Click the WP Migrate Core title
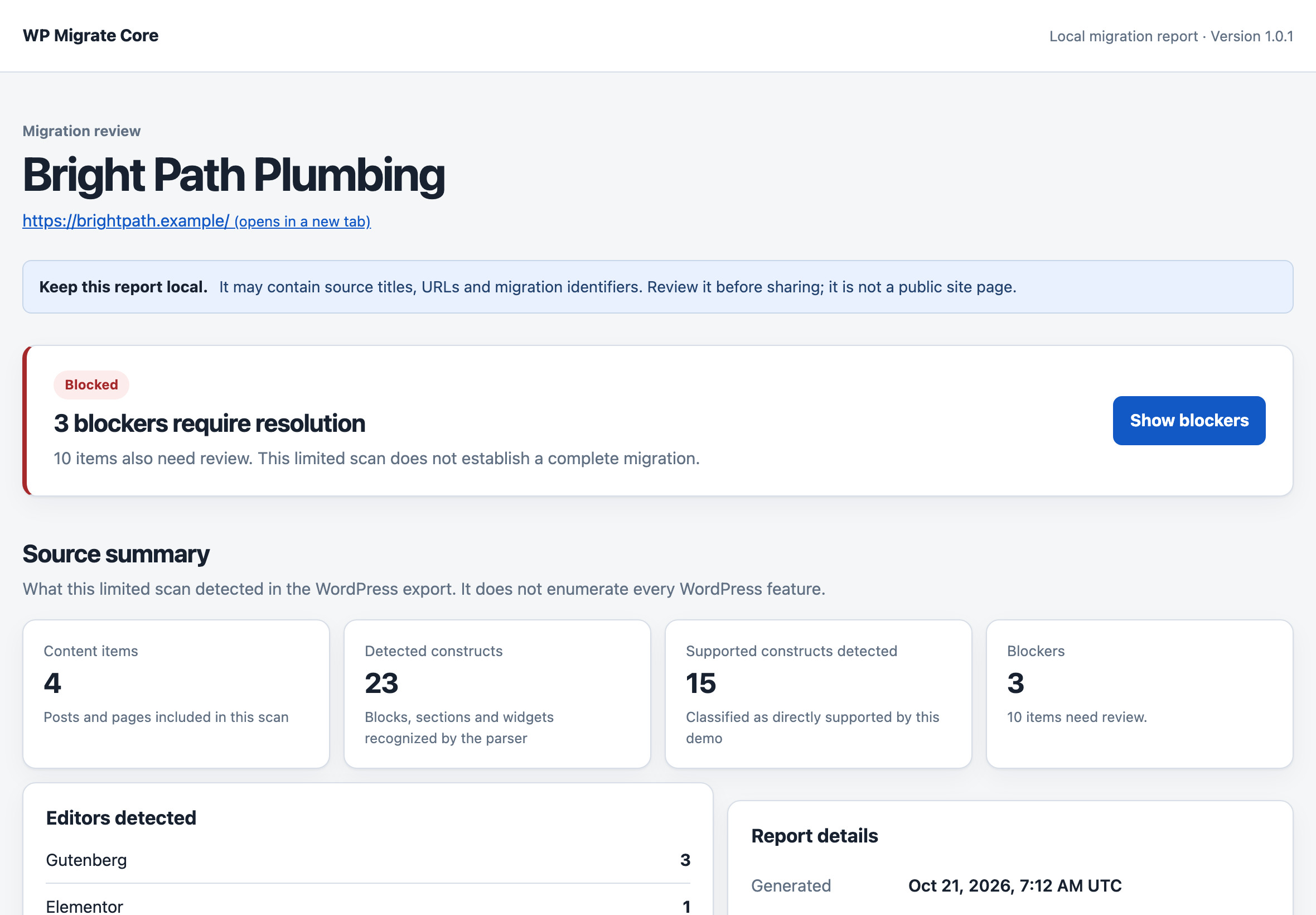 pos(90,36)
